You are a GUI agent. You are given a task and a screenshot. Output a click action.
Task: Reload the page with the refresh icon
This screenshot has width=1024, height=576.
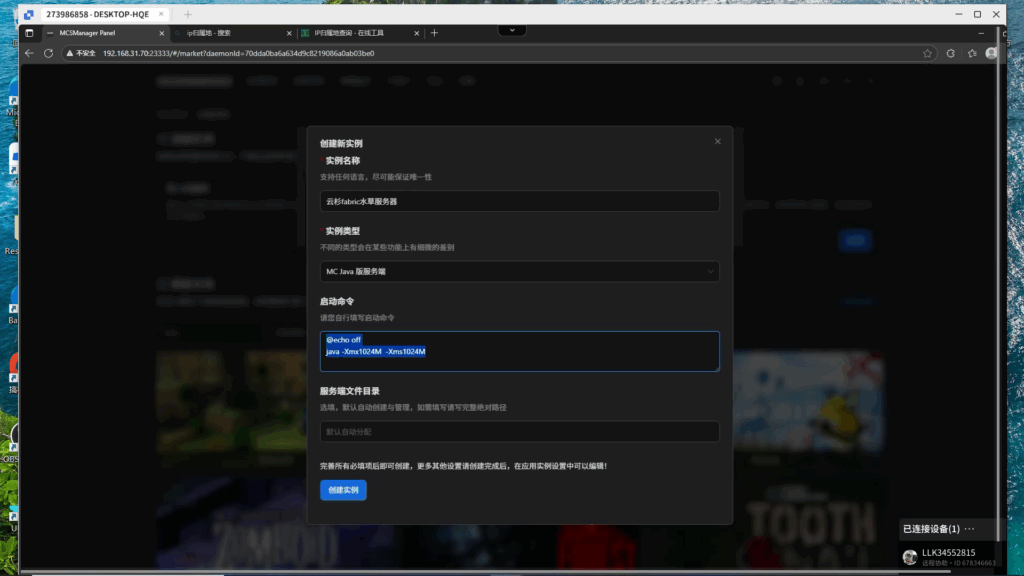[48, 53]
